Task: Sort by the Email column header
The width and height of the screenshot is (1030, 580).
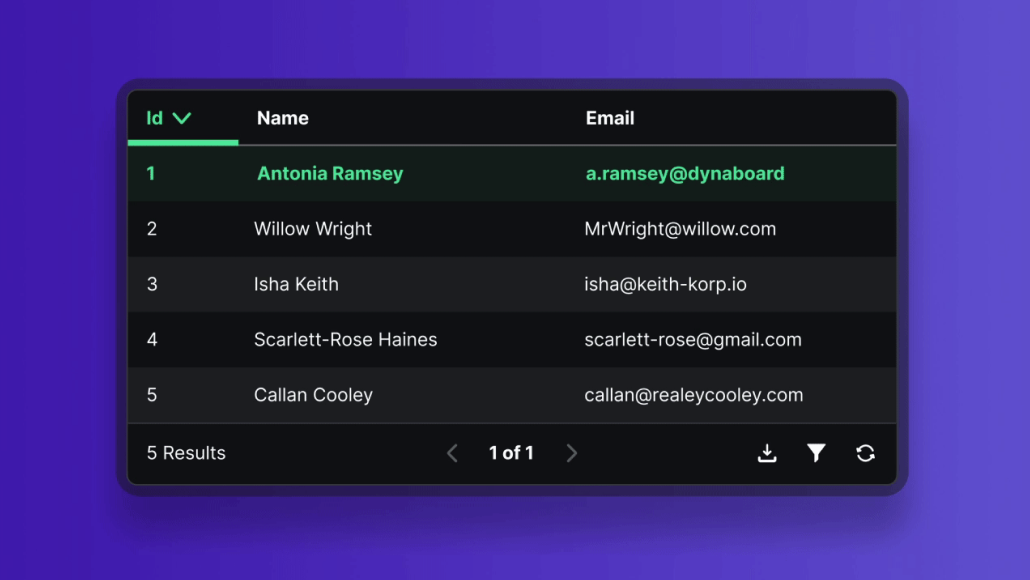Action: tap(610, 118)
